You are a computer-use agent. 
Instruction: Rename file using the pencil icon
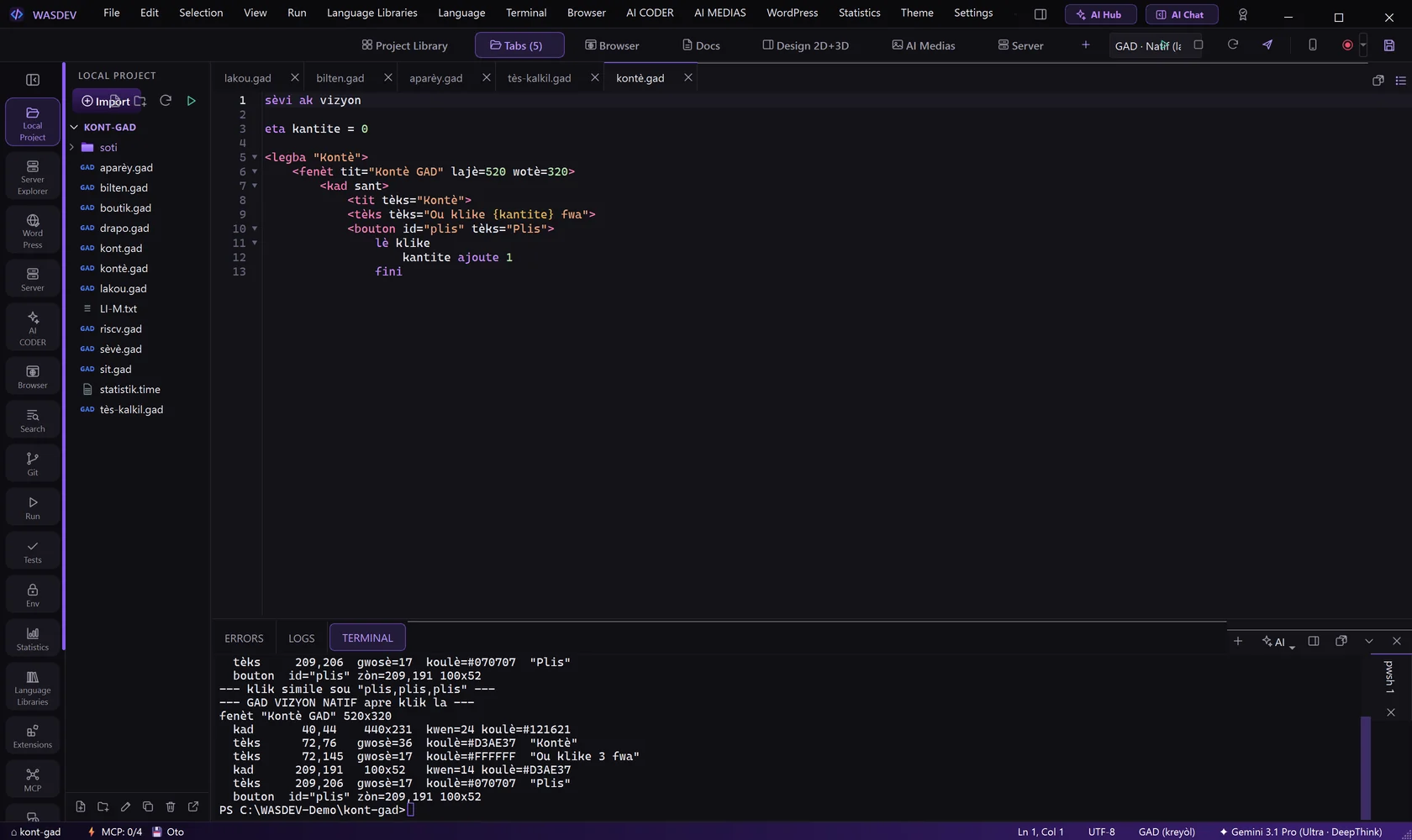click(x=125, y=806)
